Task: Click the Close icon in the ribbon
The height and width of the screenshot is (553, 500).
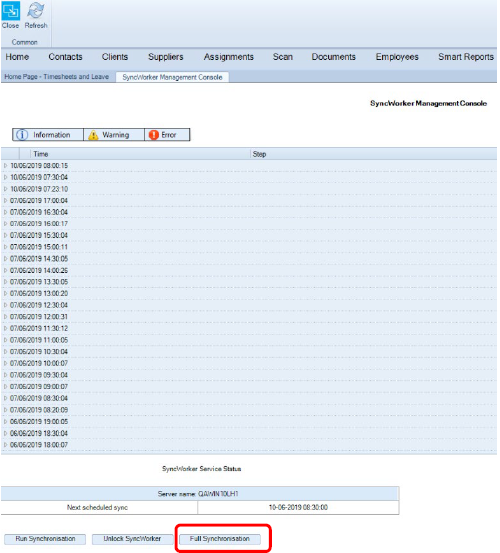Action: coord(10,12)
